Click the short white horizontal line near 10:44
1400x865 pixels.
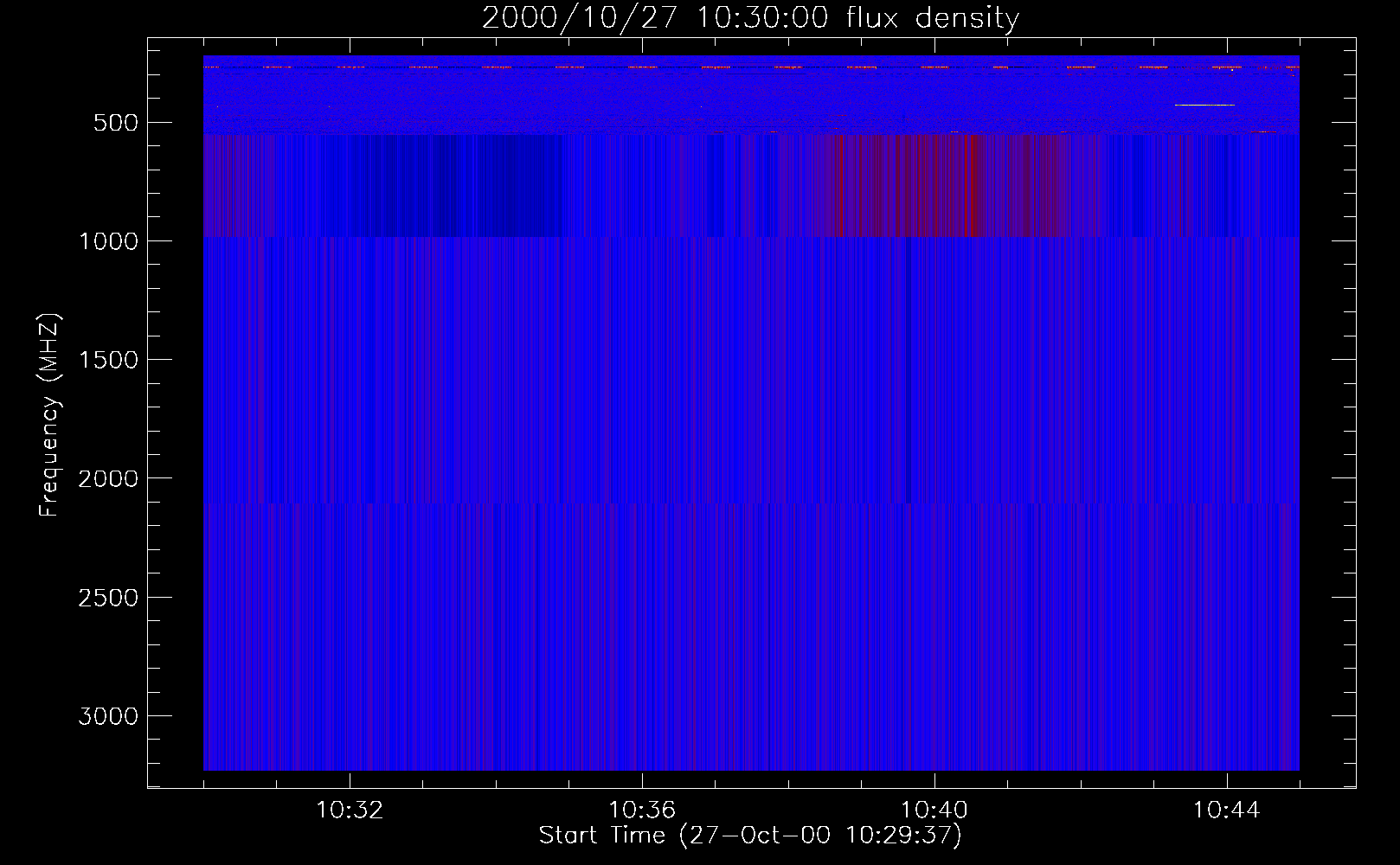[1204, 105]
